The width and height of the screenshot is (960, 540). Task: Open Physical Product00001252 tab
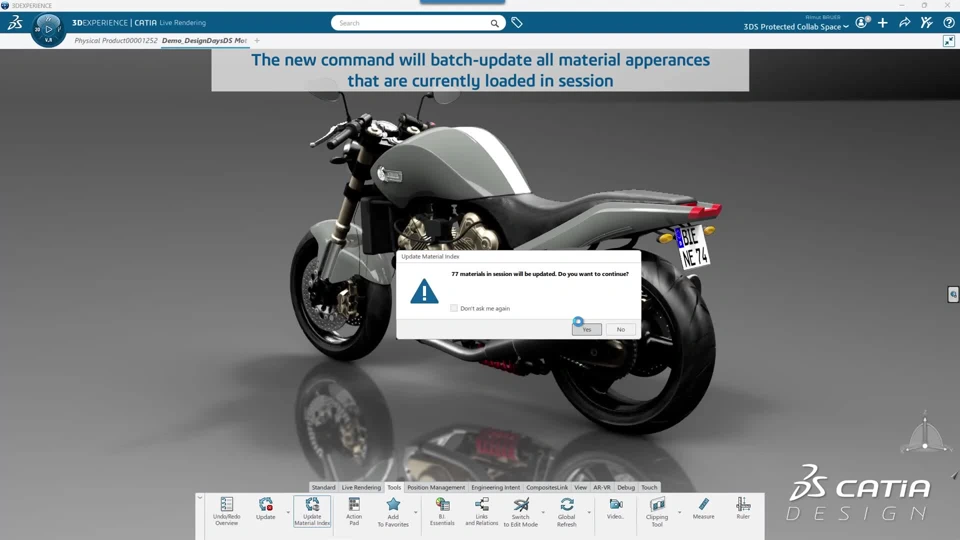(116, 40)
